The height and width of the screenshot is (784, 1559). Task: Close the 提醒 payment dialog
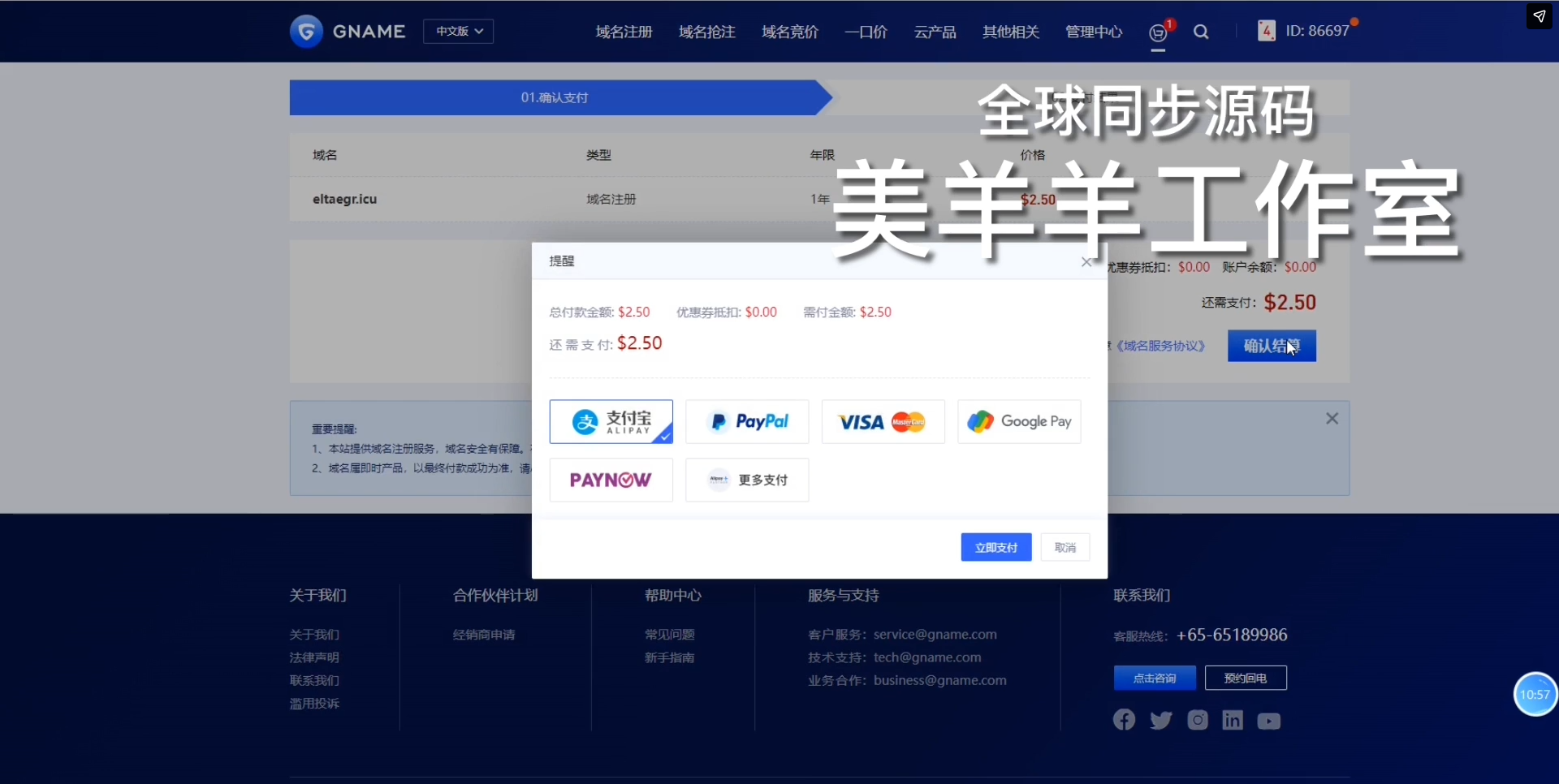pos(1086,262)
